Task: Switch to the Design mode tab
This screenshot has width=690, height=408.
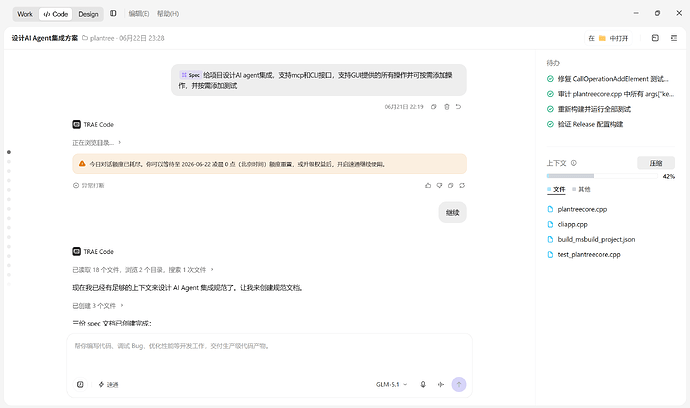Action: point(88,14)
